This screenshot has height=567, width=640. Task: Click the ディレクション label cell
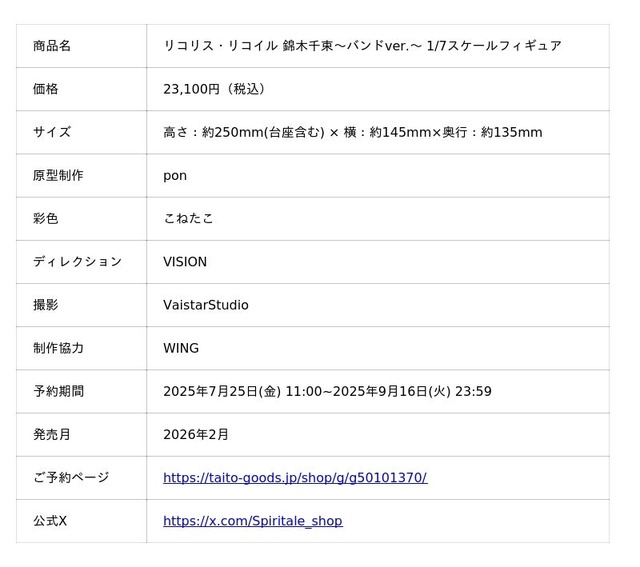pyautogui.click(x=81, y=262)
